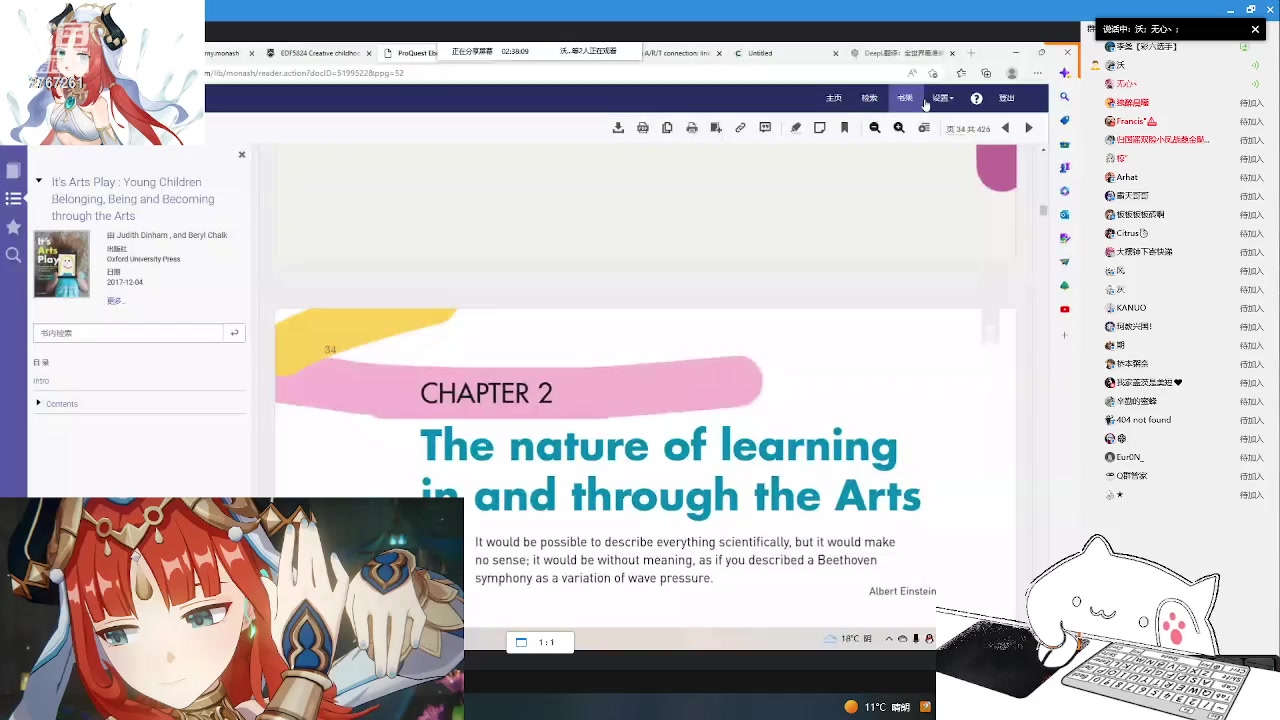Go to the next page arrow
1280x720 pixels.
1029,128
